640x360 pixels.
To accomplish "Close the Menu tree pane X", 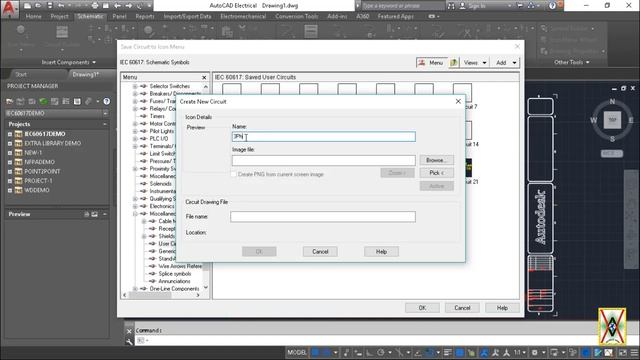I will point(204,77).
